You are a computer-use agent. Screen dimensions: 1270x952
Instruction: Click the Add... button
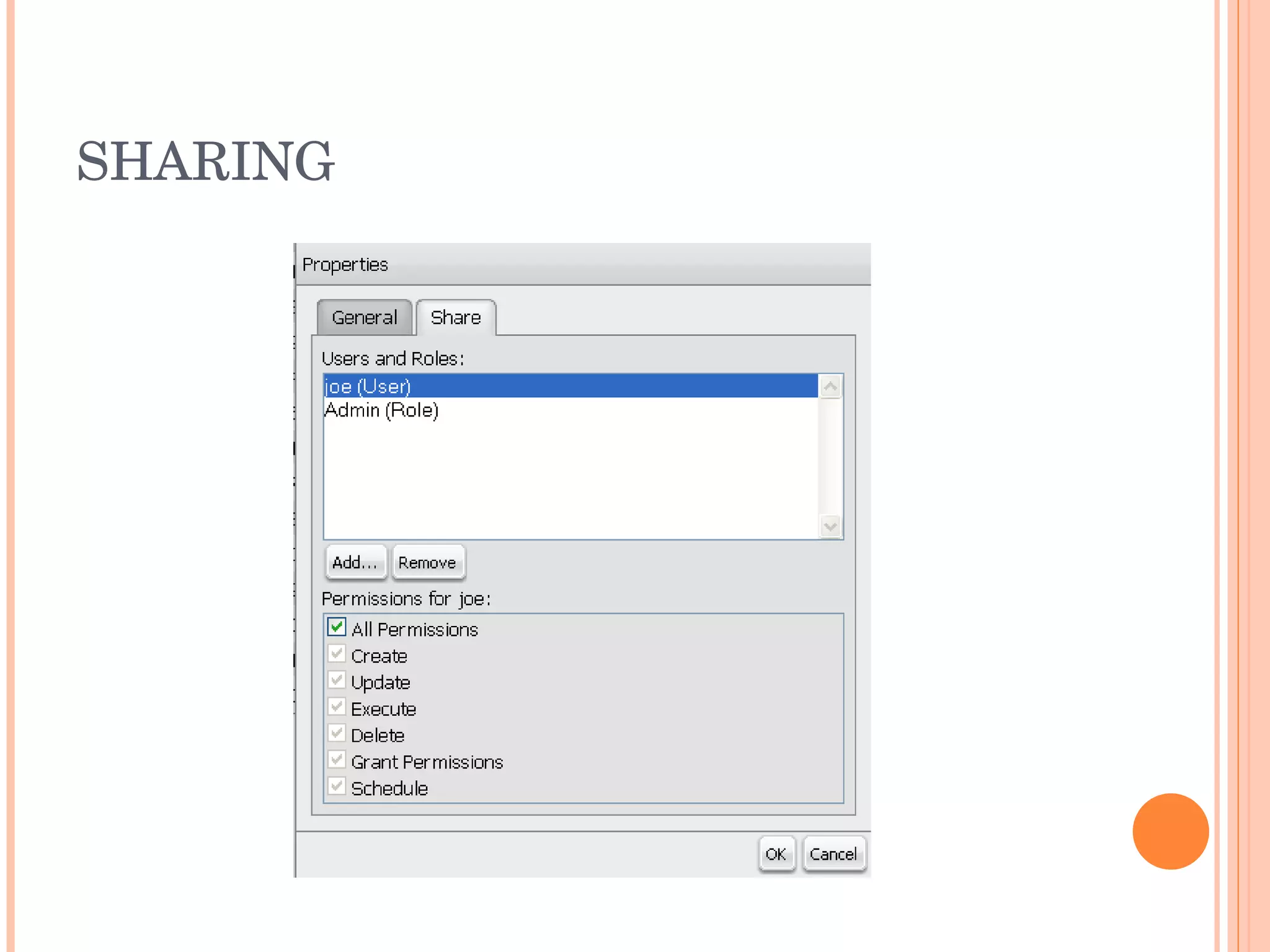[x=355, y=562]
